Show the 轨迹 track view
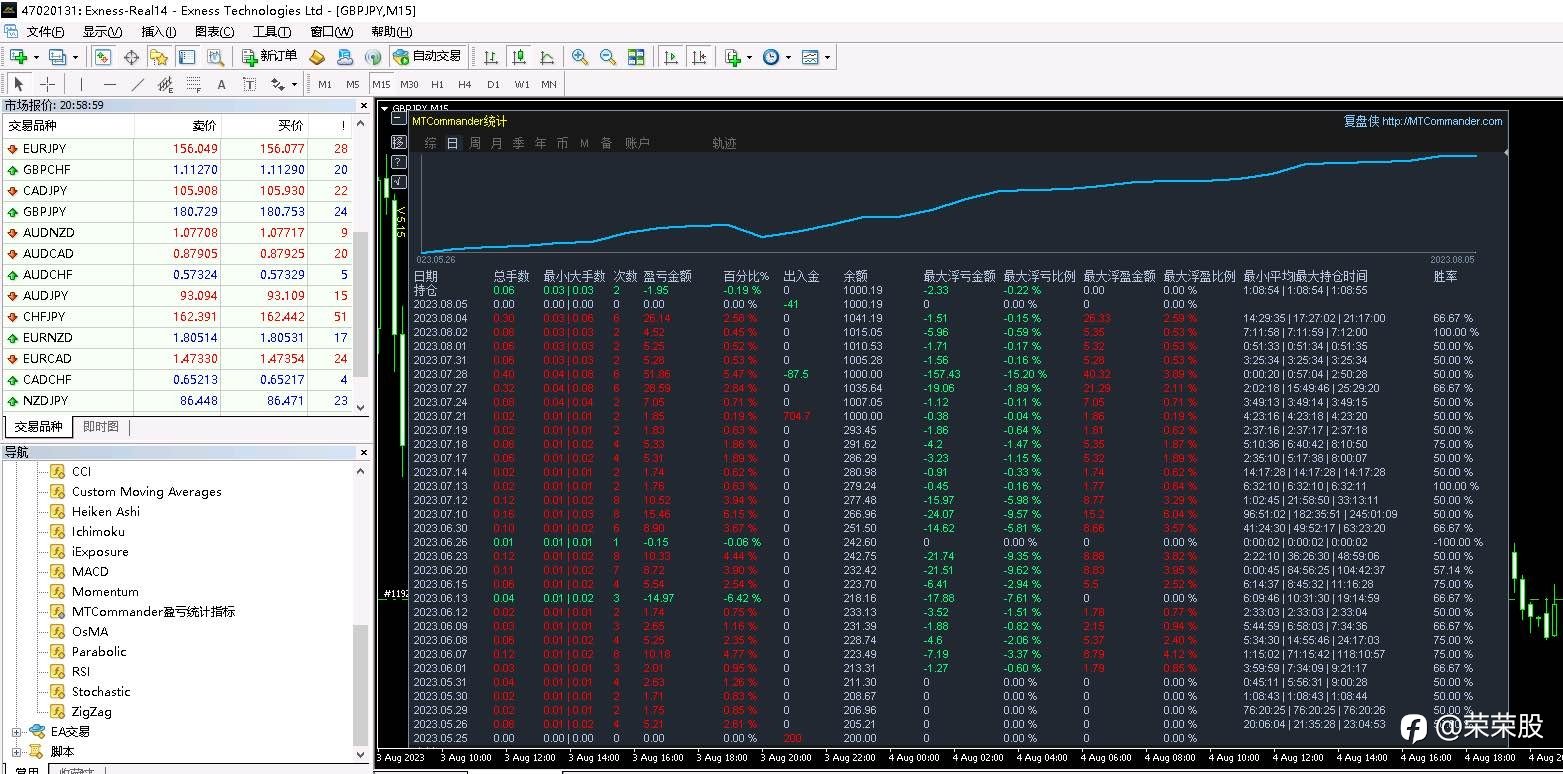Viewport: 1563px width, 774px height. pyautogui.click(x=724, y=143)
